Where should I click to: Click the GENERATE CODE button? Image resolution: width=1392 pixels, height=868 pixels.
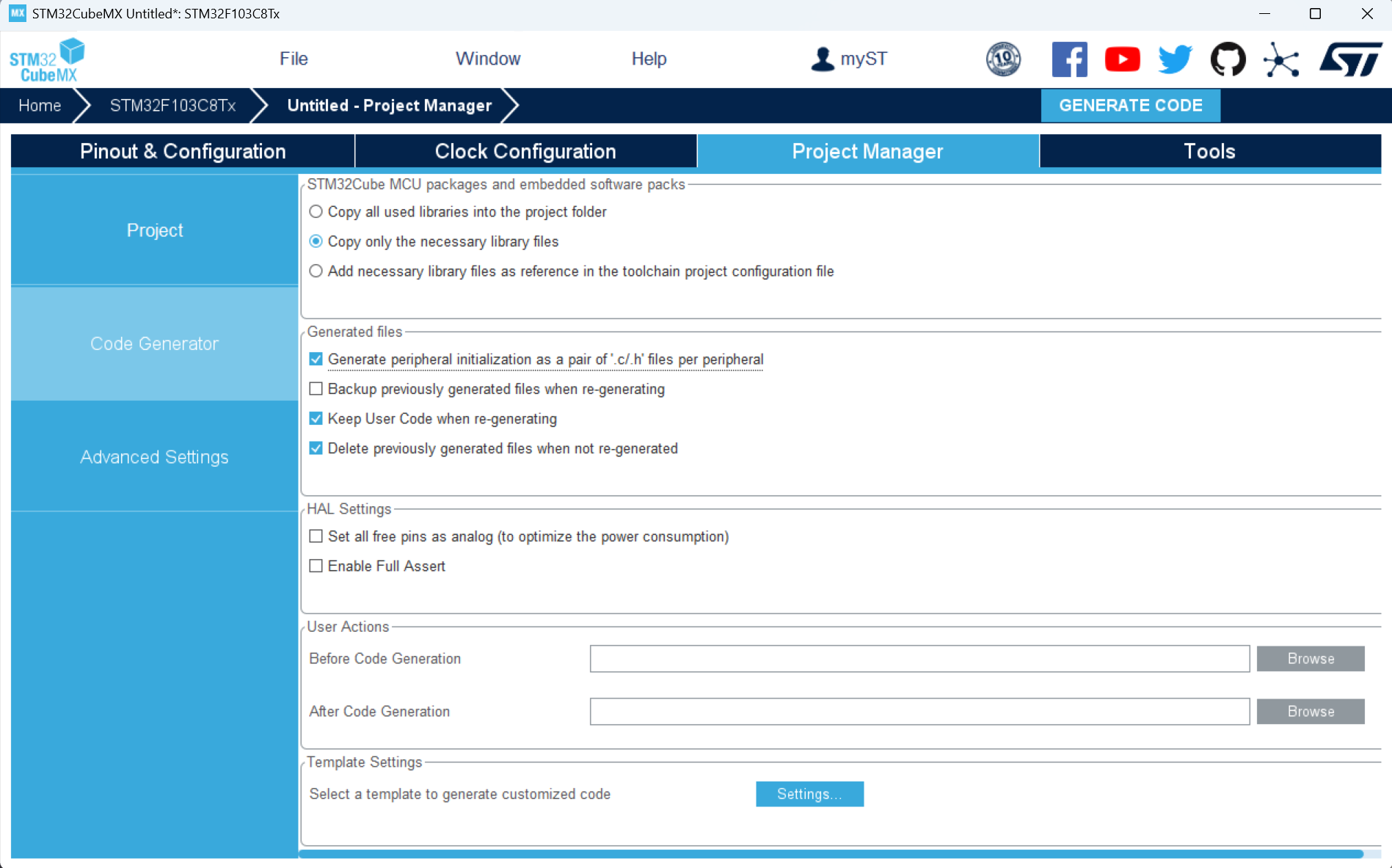pos(1131,106)
